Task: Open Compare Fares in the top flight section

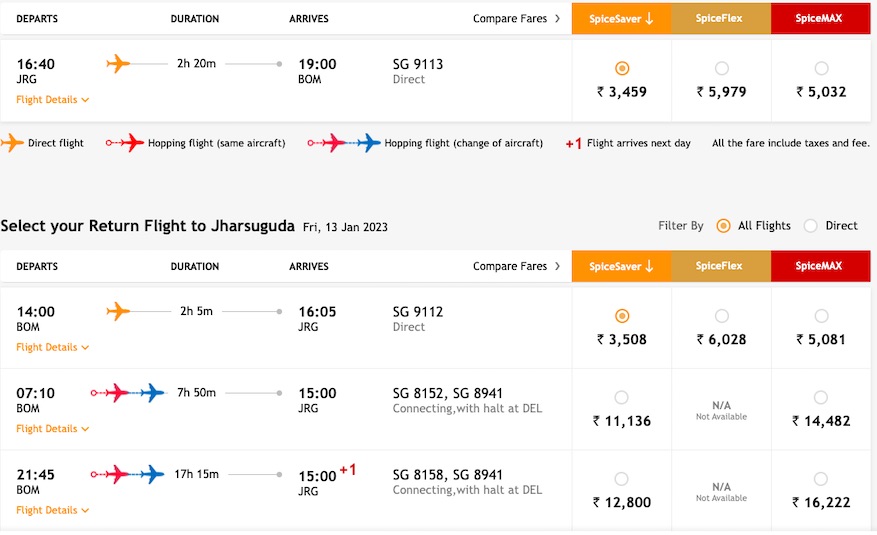Action: [516, 19]
